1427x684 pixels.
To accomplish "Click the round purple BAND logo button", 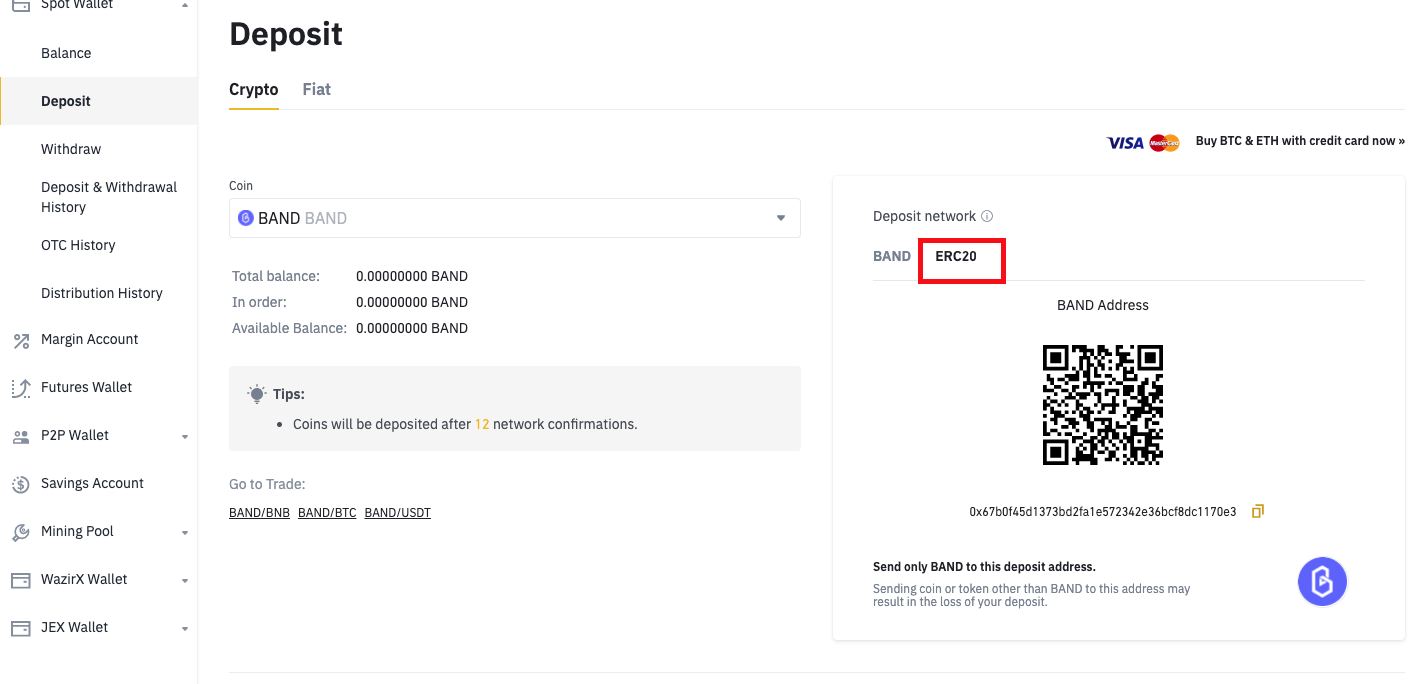I will pyautogui.click(x=1322, y=581).
